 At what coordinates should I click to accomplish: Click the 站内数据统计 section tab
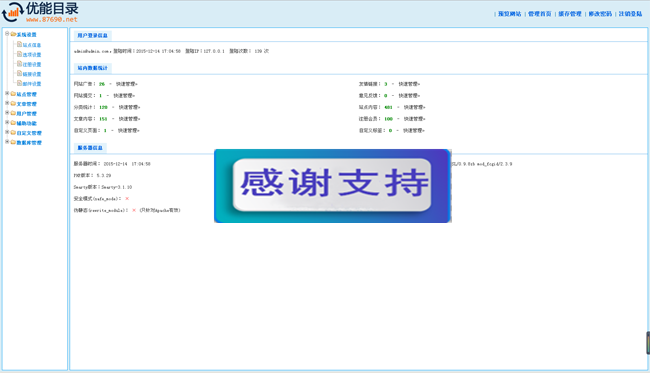coord(92,68)
